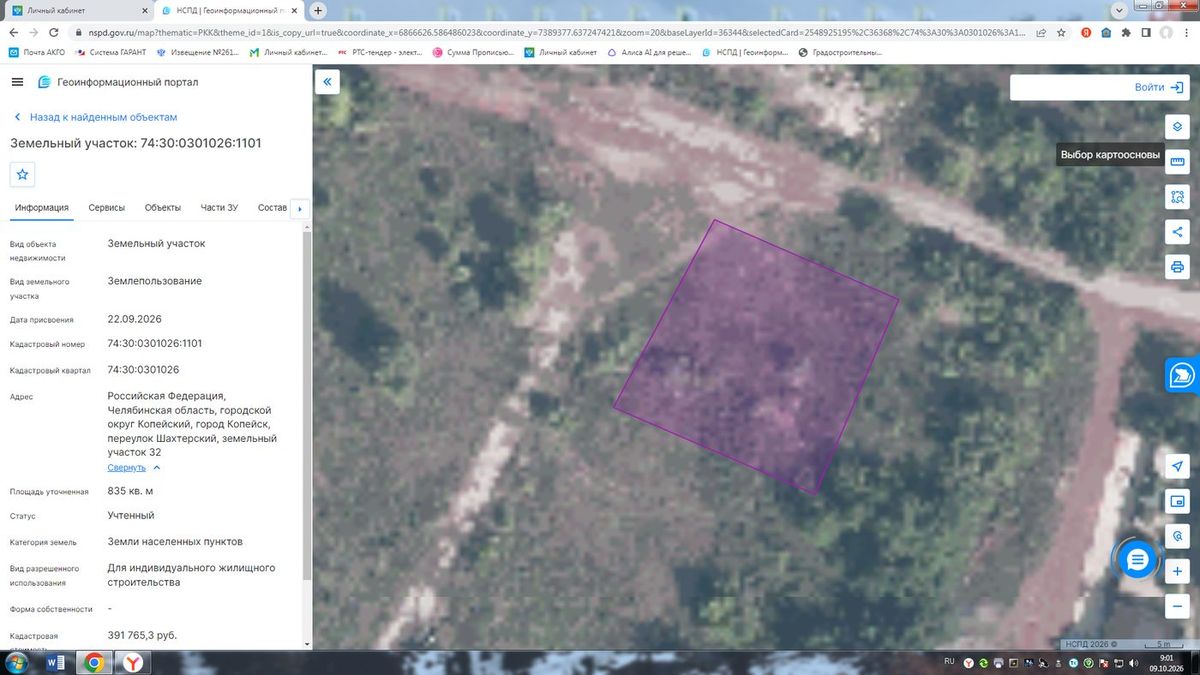Image resolution: width=1200 pixels, height=675 pixels.
Task: Switch to the Информация tab
Action: coord(42,208)
